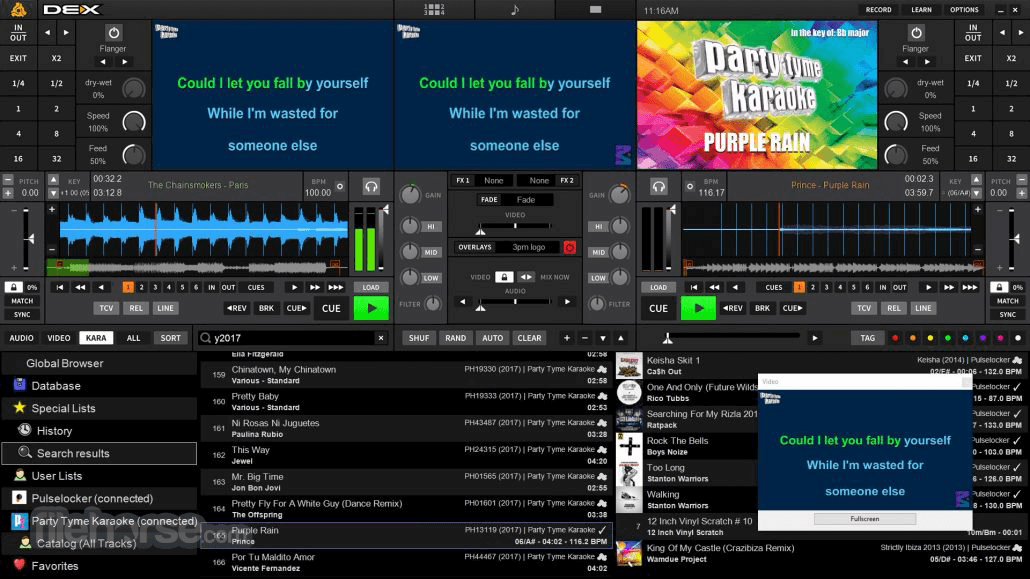Select Pulselocker (connected) source

[92, 498]
